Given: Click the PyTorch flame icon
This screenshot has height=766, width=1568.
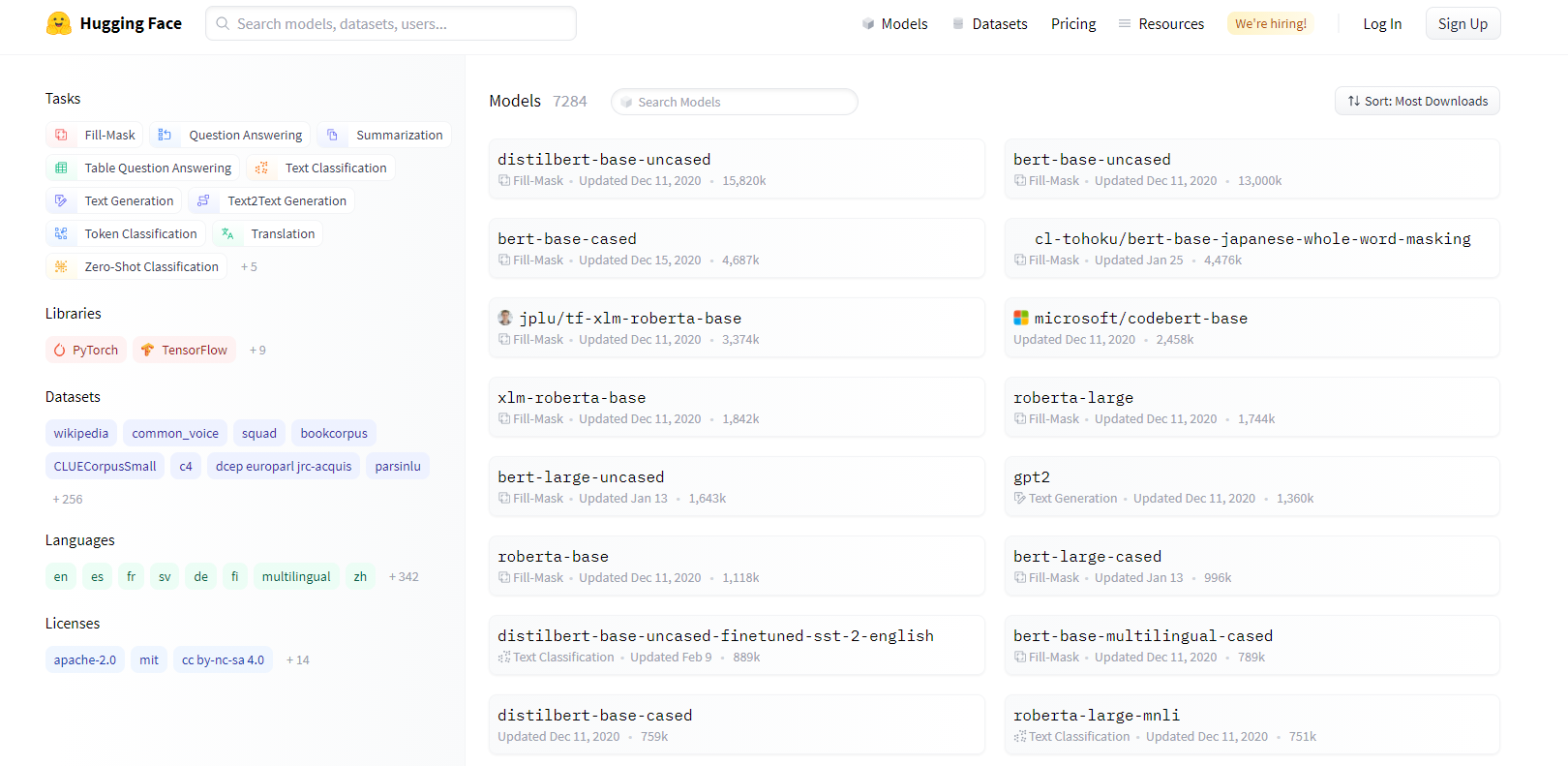Looking at the screenshot, I should (60, 350).
